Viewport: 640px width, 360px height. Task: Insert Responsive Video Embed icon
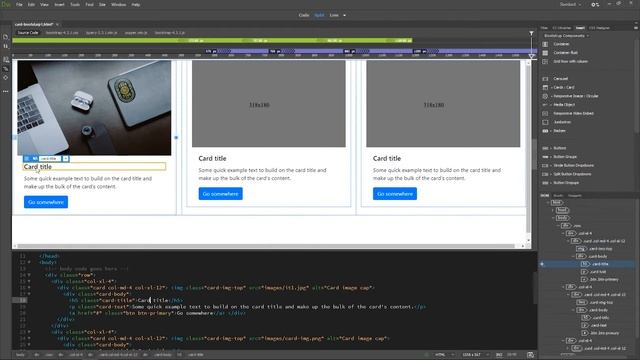pyautogui.click(x=545, y=113)
